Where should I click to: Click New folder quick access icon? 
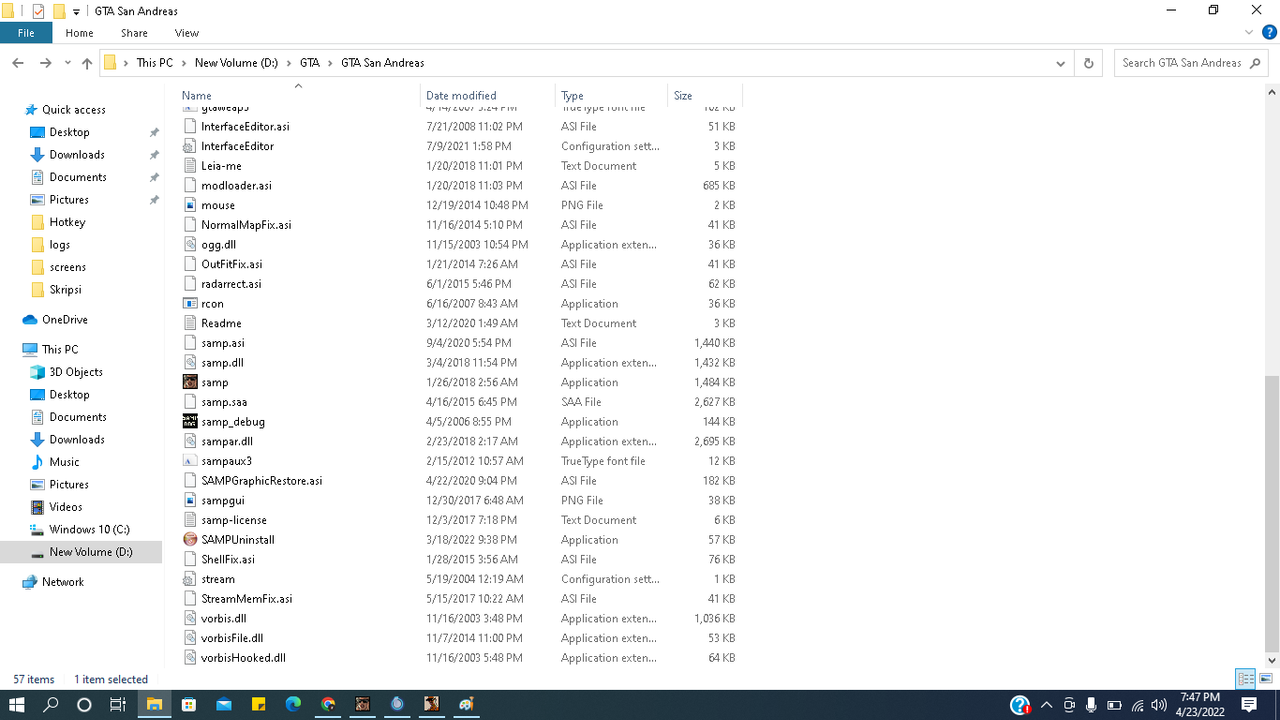59,11
